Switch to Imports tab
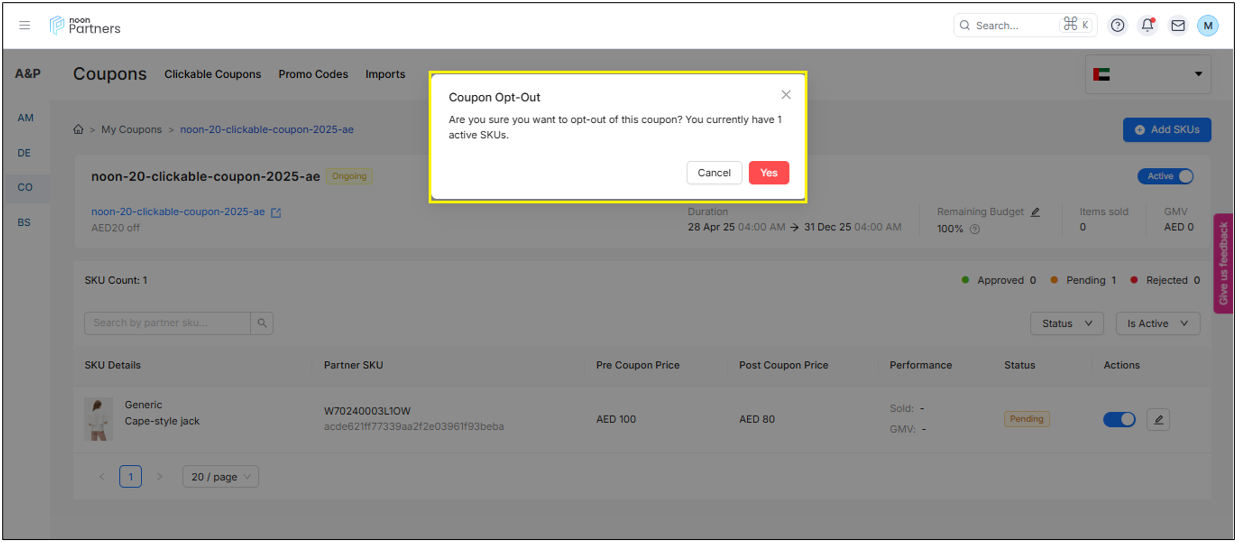 coord(385,74)
